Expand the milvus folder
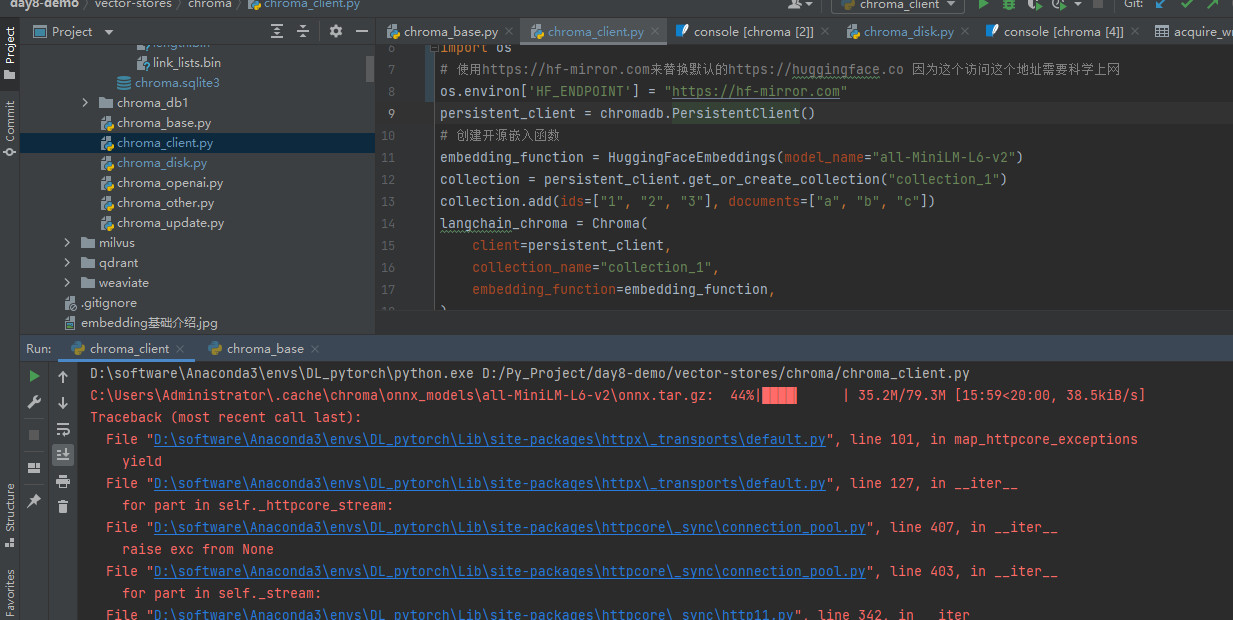Viewport: 1233px width, 620px height. pos(68,243)
